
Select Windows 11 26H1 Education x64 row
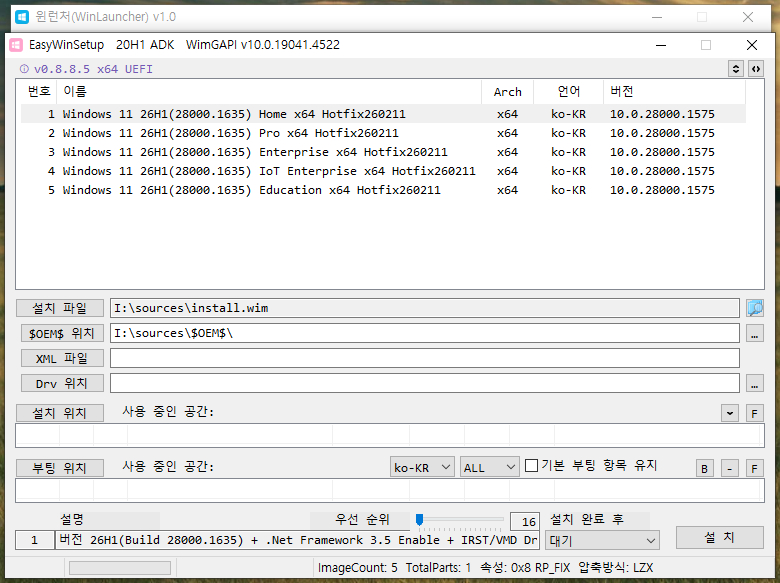click(x=383, y=190)
